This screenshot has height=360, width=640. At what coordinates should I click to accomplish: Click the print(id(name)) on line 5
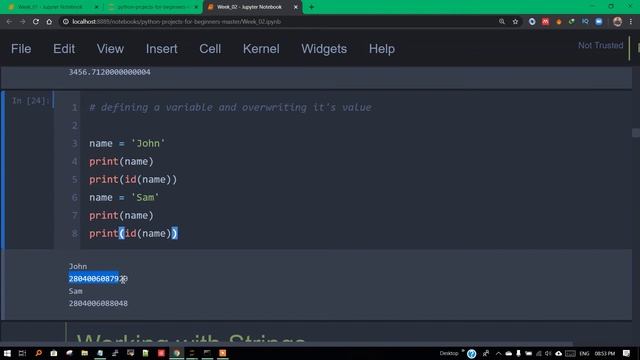tap(133, 179)
